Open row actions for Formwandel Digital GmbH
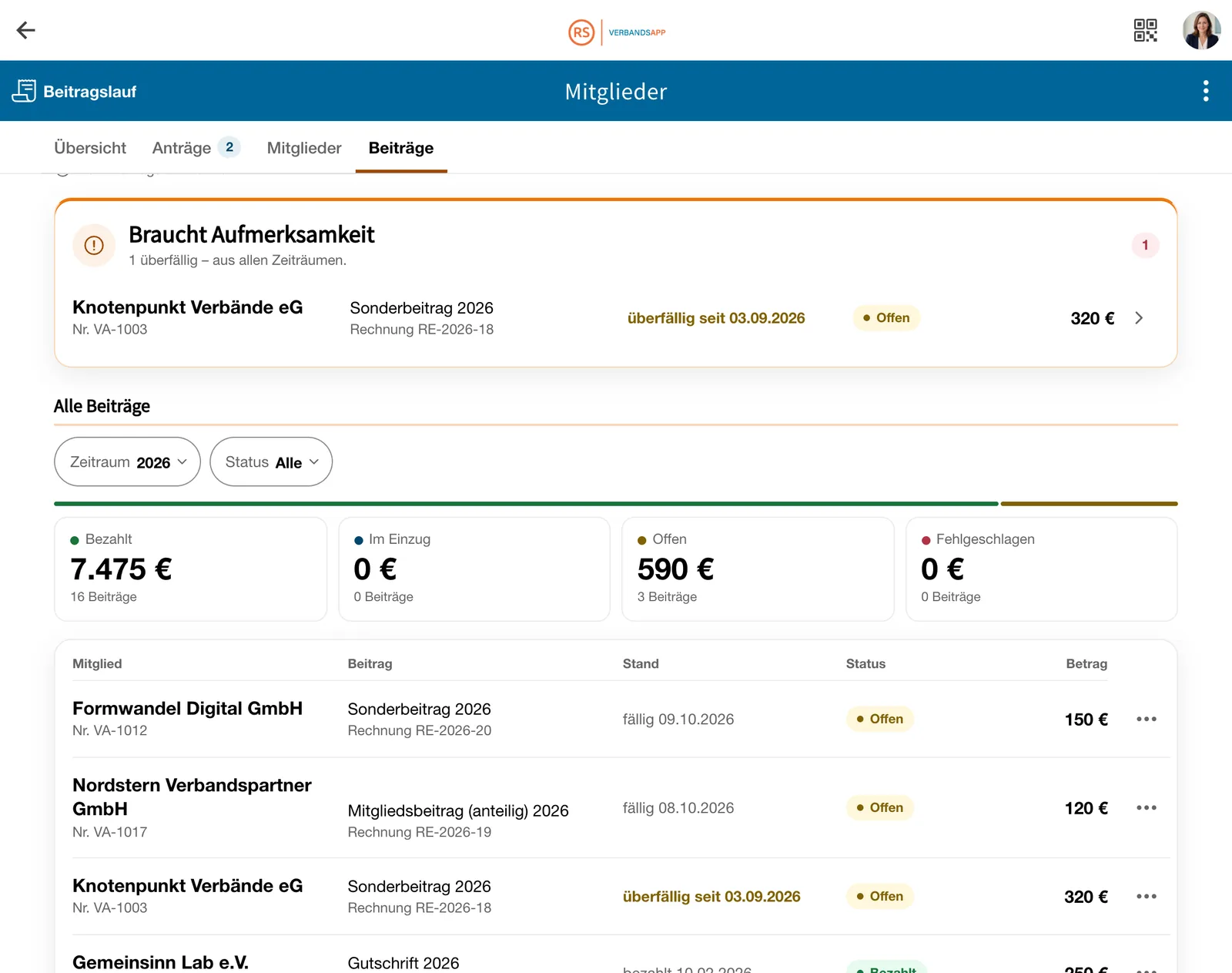This screenshot has width=1232, height=973. coord(1147,719)
